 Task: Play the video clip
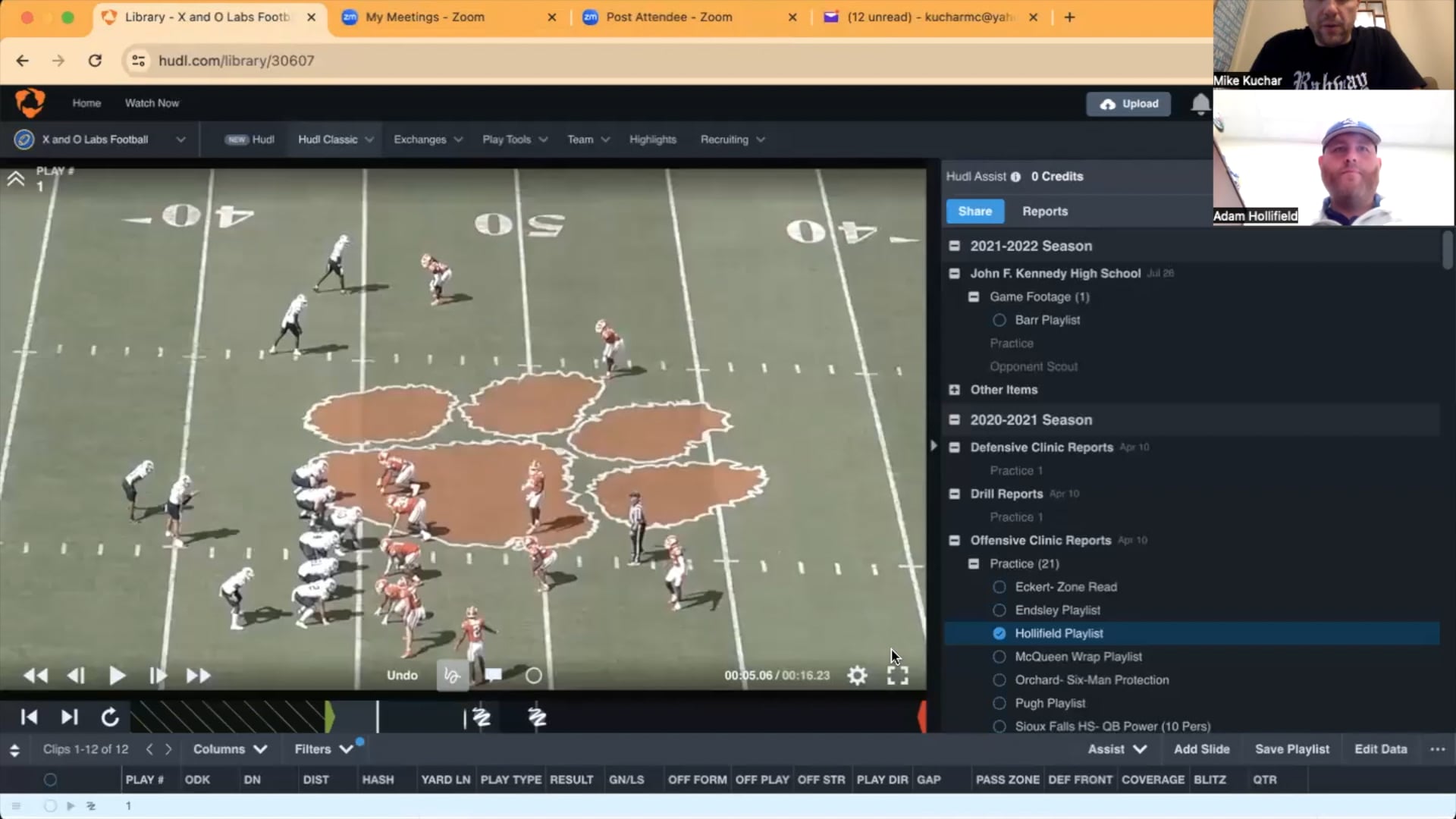click(x=117, y=675)
